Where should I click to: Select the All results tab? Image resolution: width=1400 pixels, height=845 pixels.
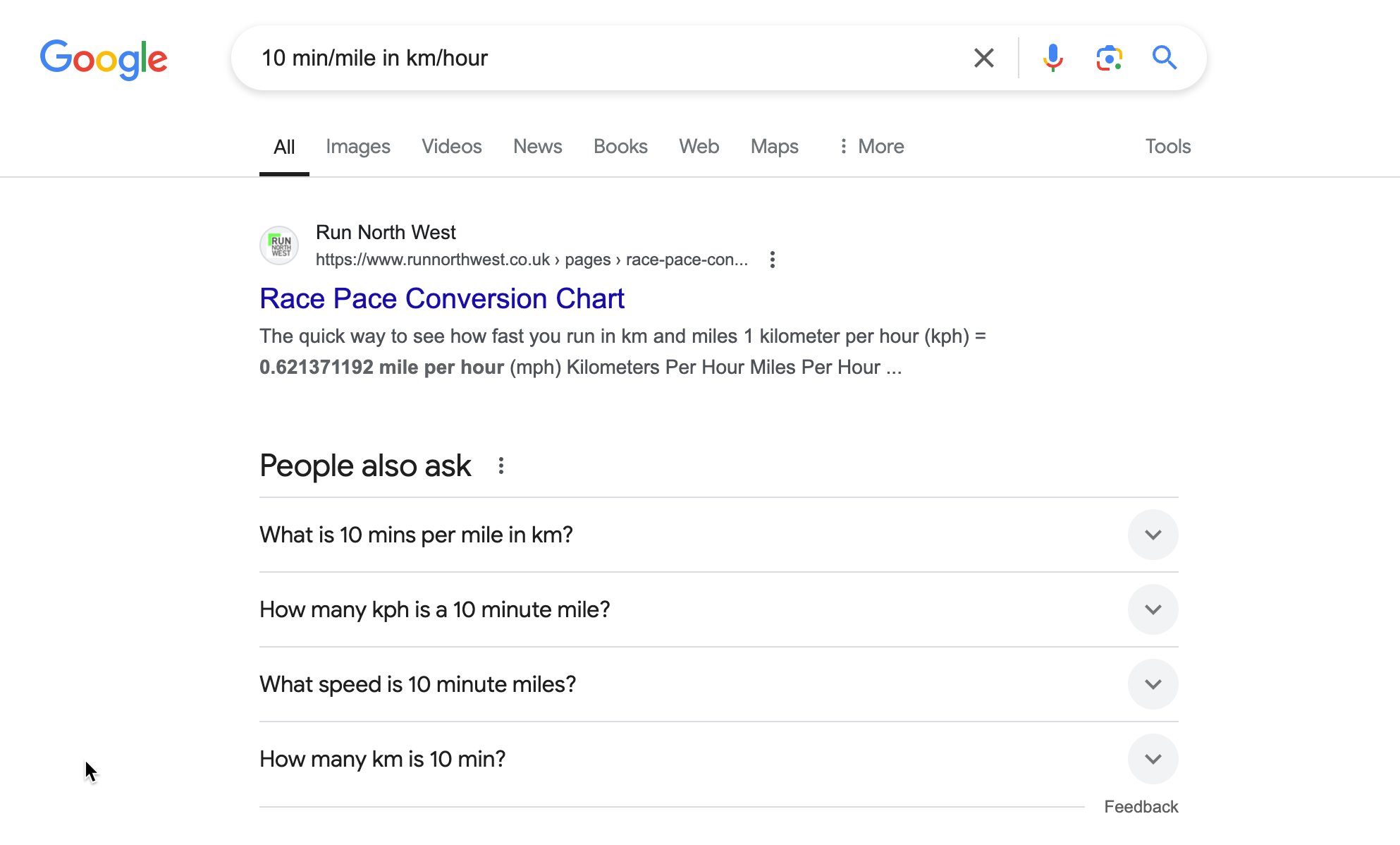284,147
